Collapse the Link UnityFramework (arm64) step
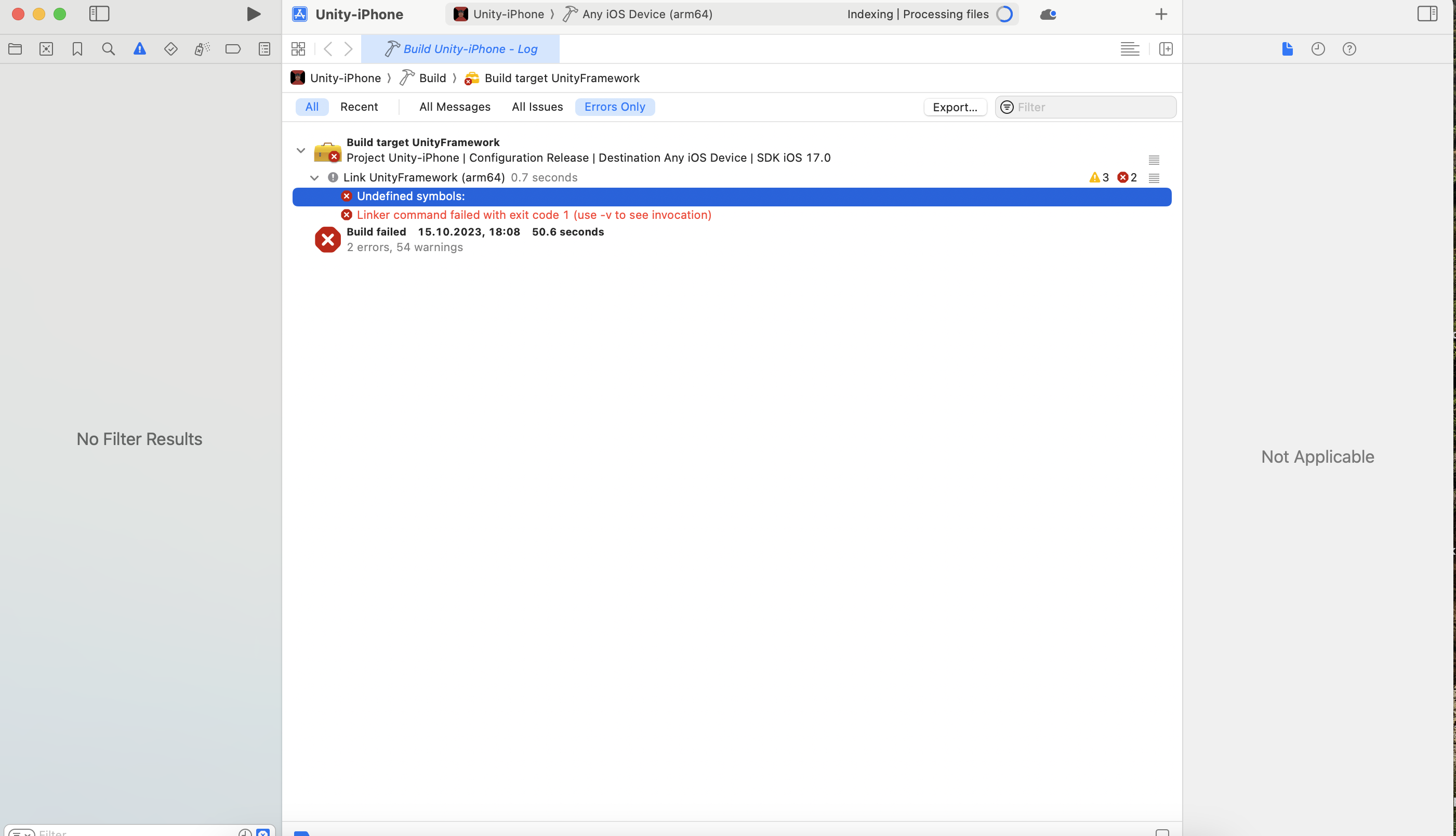The width and height of the screenshot is (1456, 836). click(x=314, y=178)
